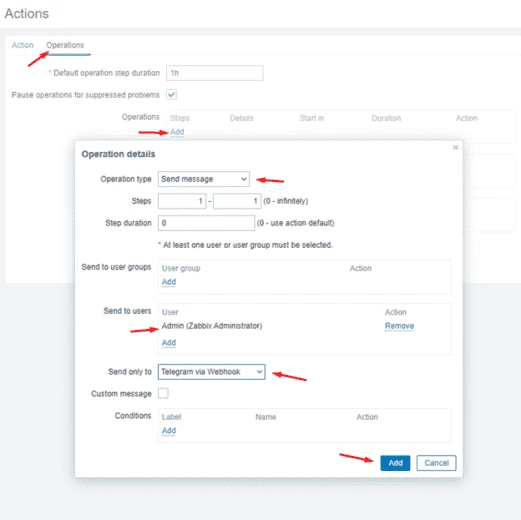Click the Step duration input field

pos(206,223)
